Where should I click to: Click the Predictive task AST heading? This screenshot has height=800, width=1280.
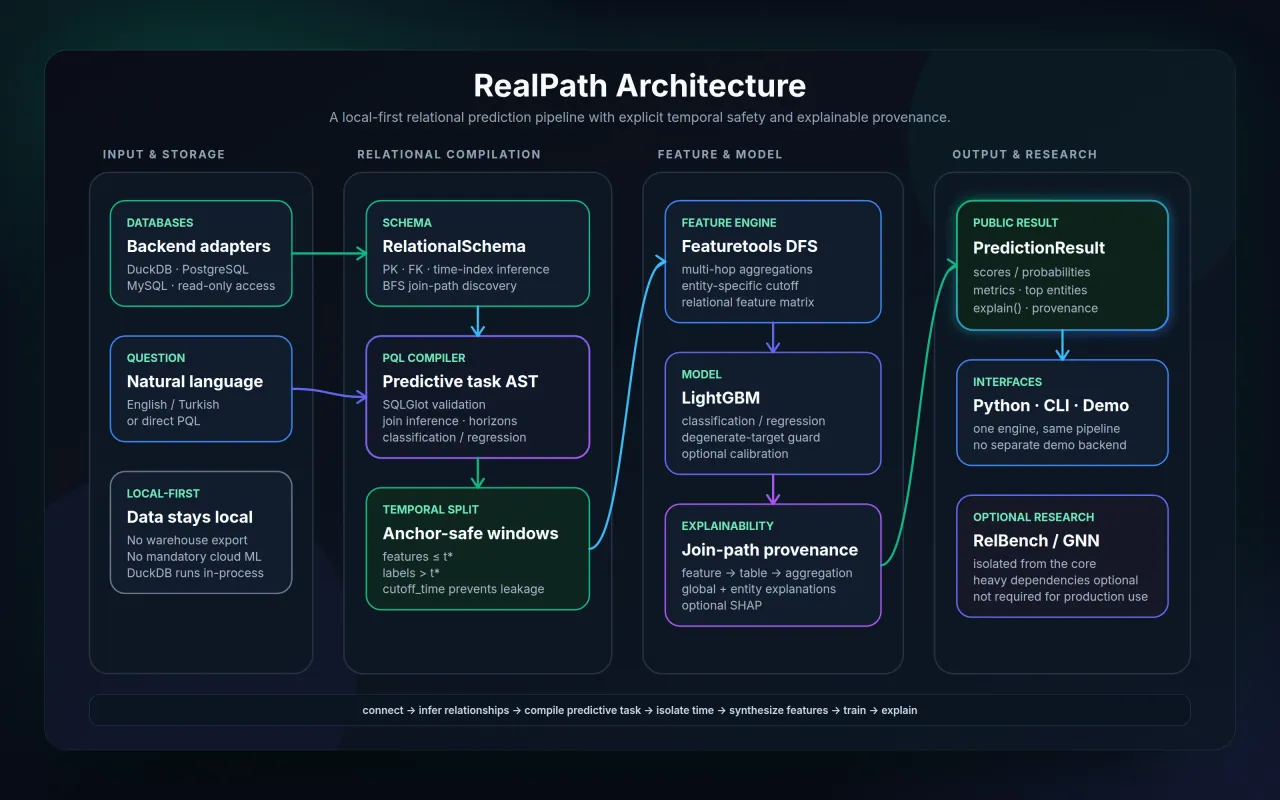(460, 381)
